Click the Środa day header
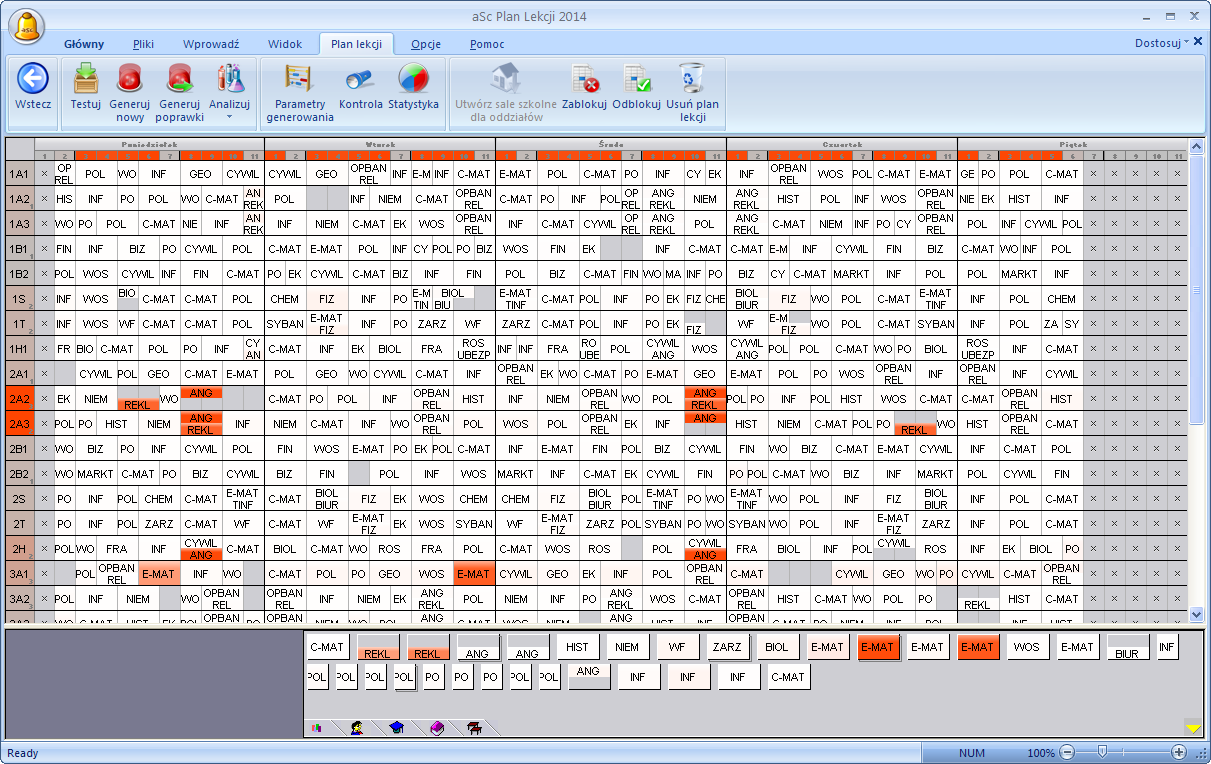1211x764 pixels. [610, 144]
